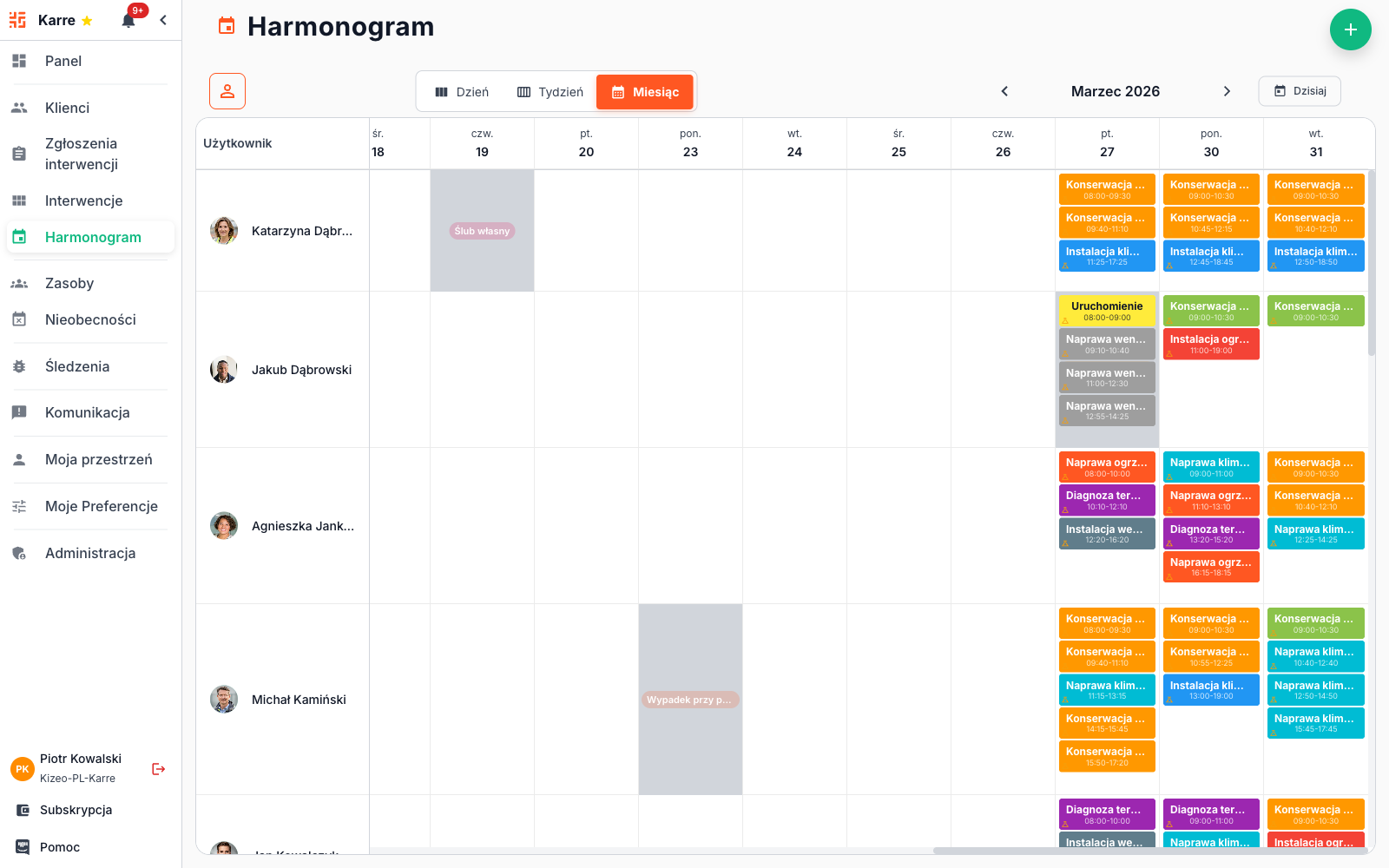Select the Miesiąc view toggle
The height and width of the screenshot is (868, 1389).
click(645, 92)
